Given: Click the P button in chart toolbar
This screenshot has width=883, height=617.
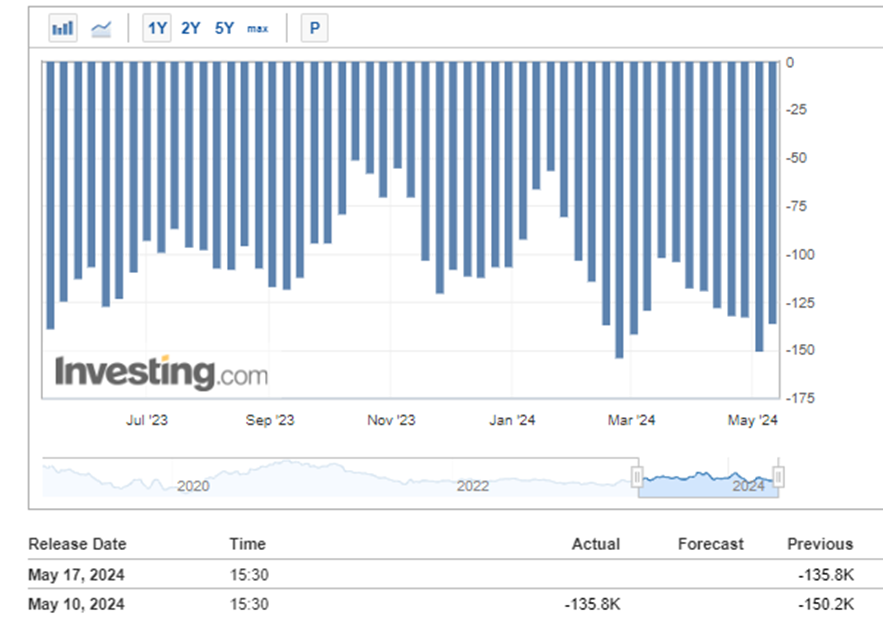Looking at the screenshot, I should pos(314,28).
